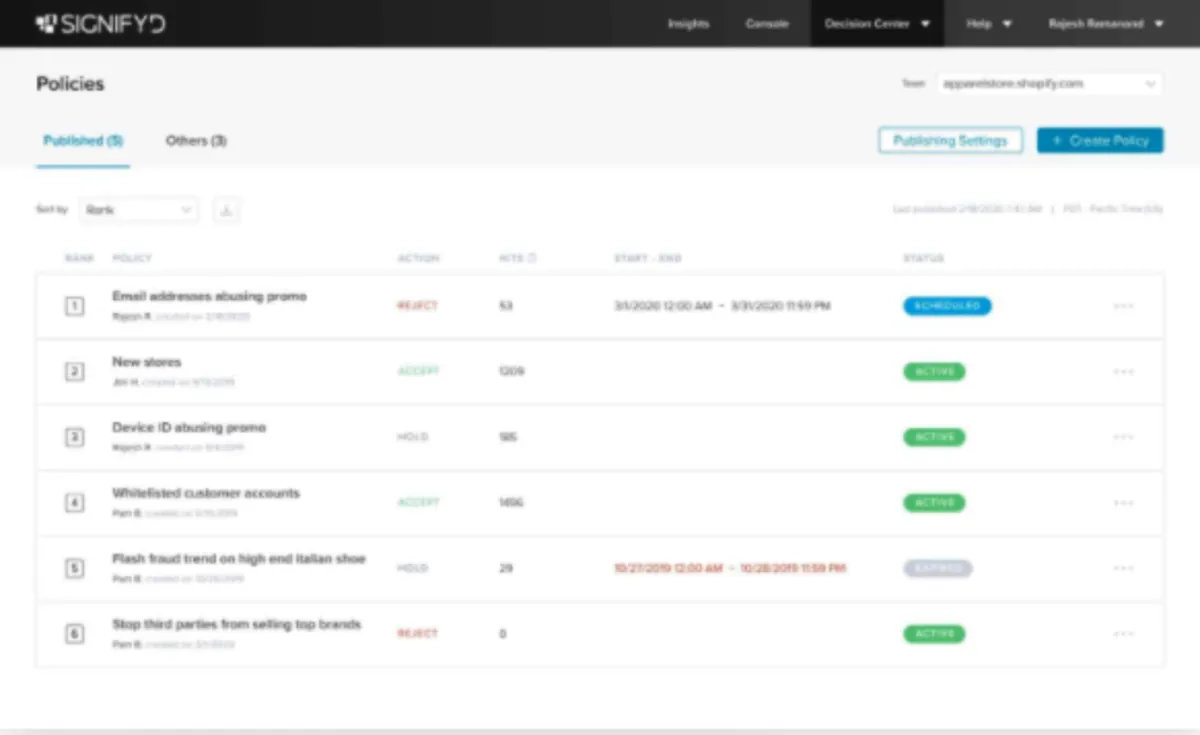The width and height of the screenshot is (1200, 735).
Task: Click the Signifyd logo
Action: coord(100,23)
